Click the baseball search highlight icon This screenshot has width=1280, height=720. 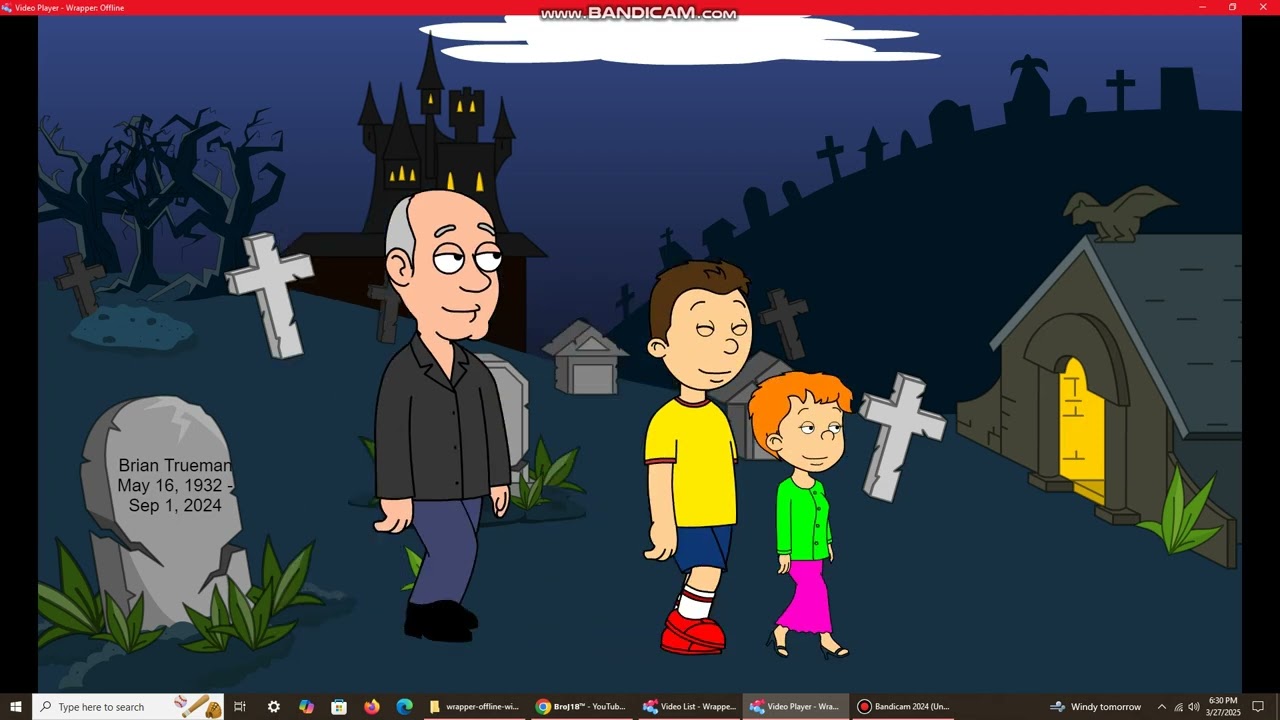click(198, 707)
